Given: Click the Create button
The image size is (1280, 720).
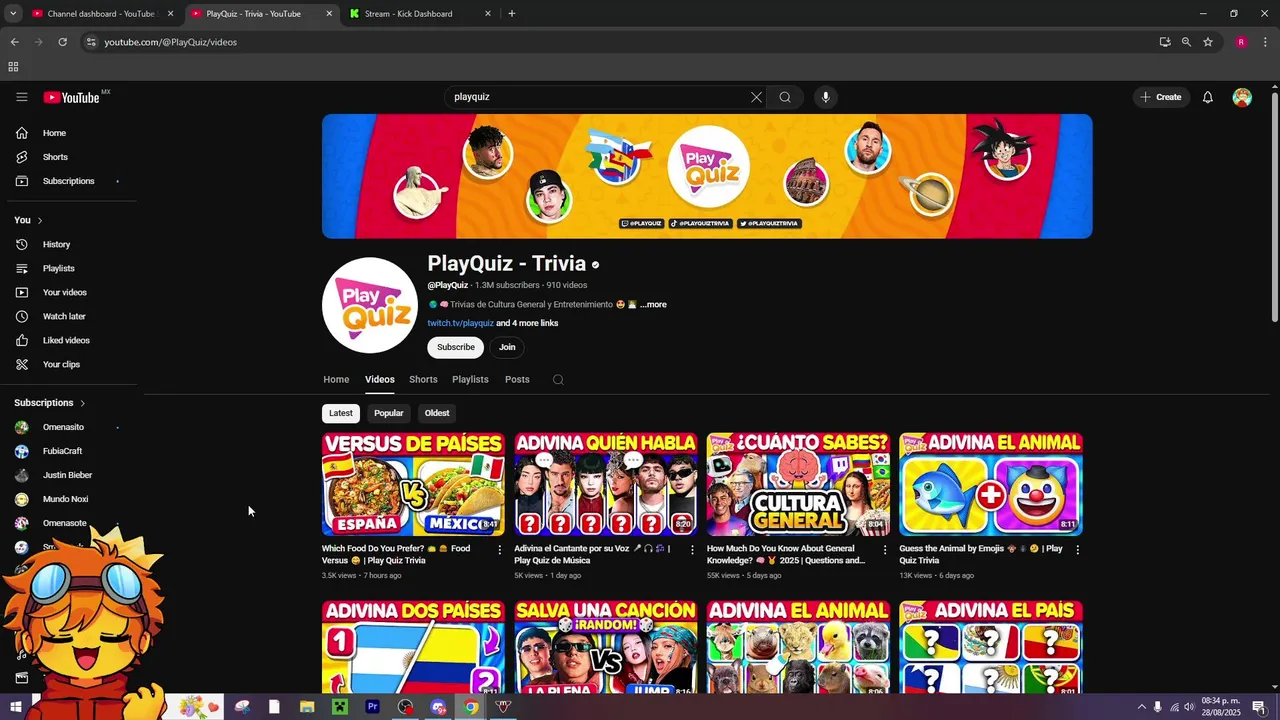Looking at the screenshot, I should (1160, 97).
